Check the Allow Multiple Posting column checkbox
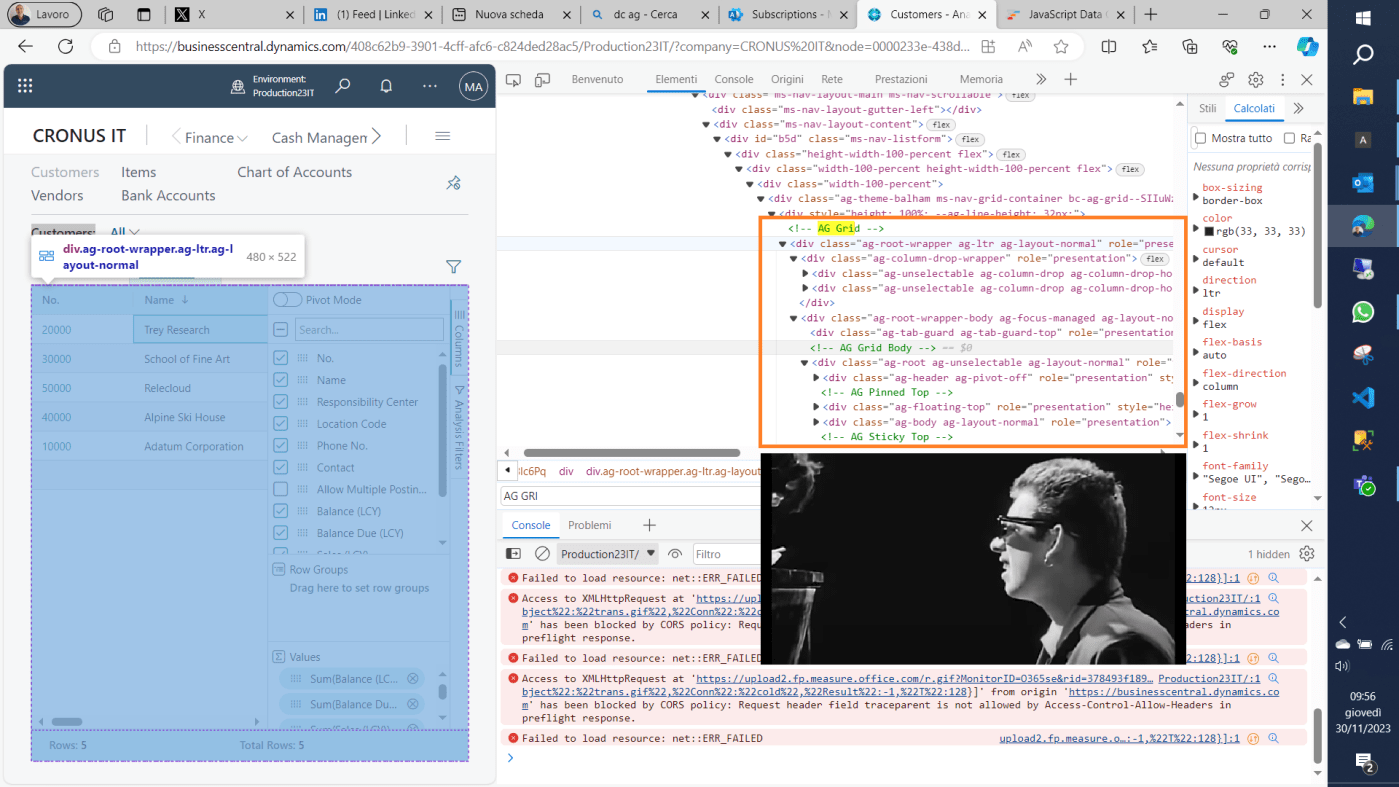Screen dimensions: 1399x787 coord(281,490)
